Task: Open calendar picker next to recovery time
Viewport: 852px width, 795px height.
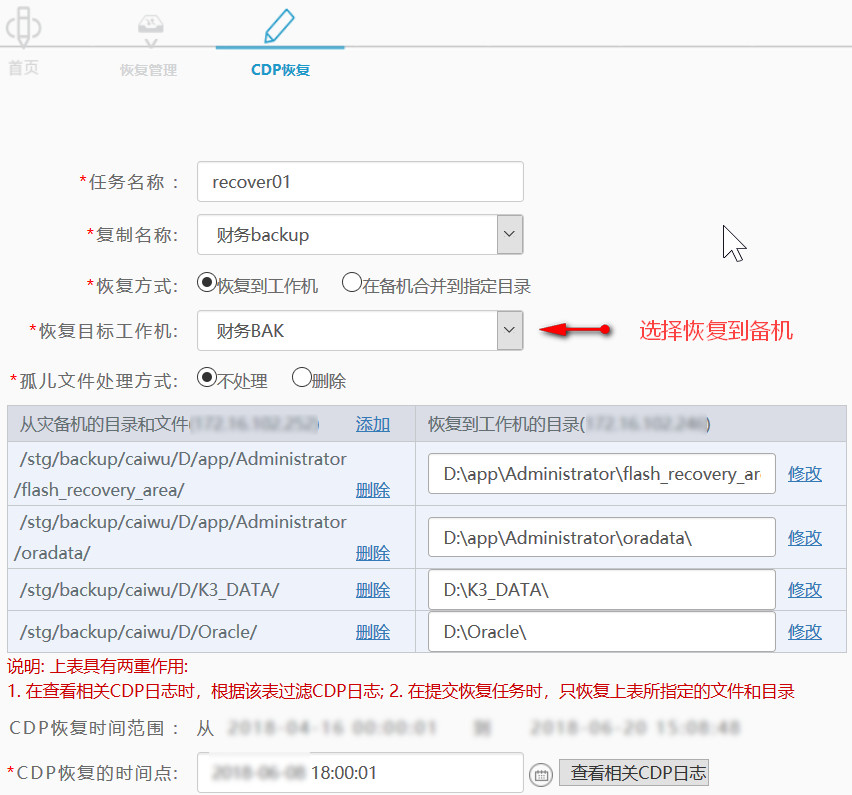Action: point(540,774)
